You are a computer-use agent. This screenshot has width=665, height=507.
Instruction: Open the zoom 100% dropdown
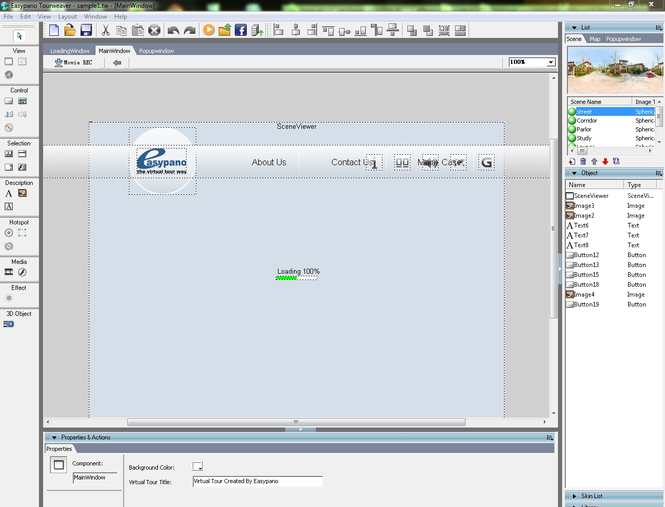tap(550, 62)
